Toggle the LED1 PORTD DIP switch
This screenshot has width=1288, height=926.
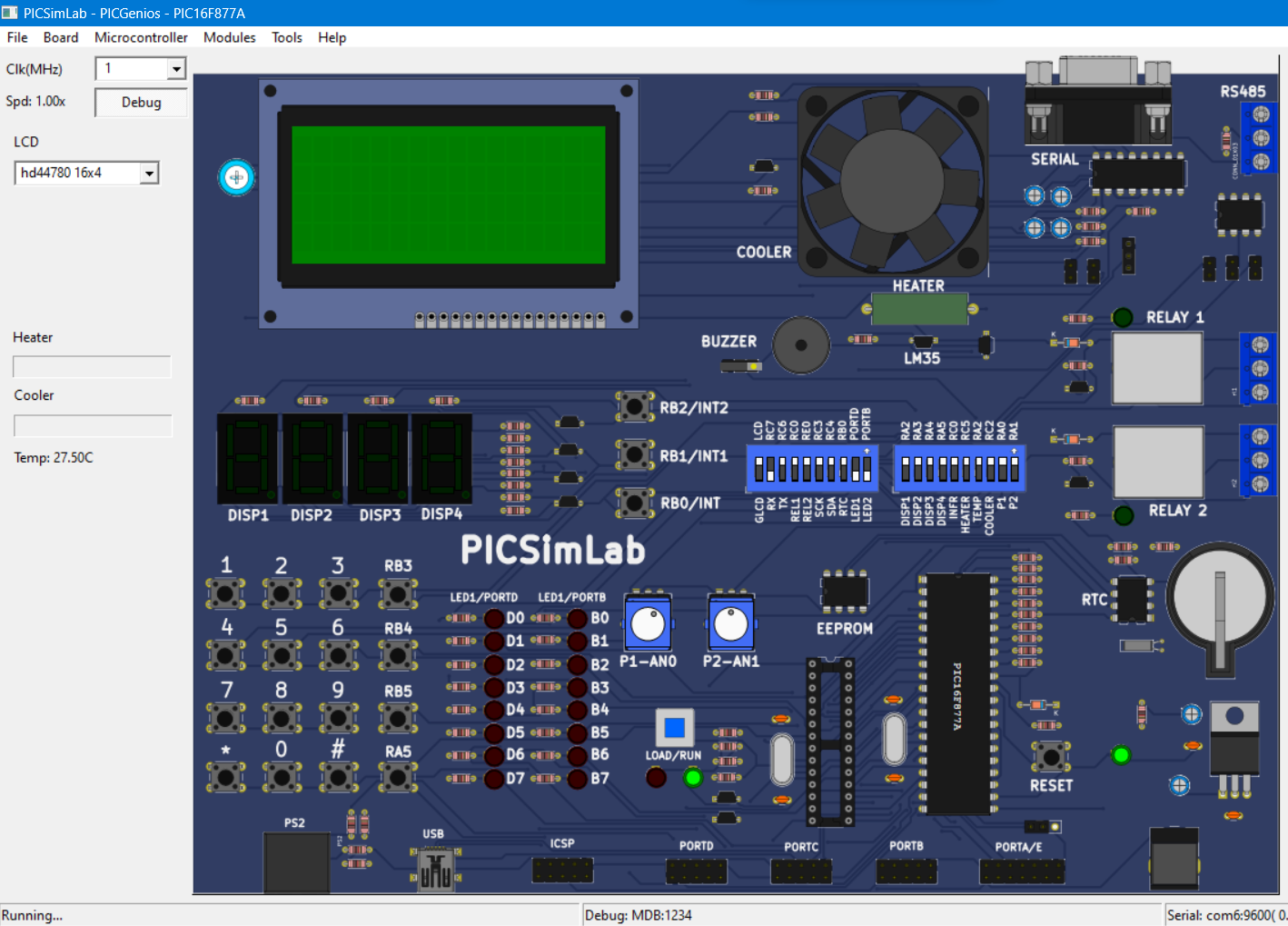[x=855, y=469]
